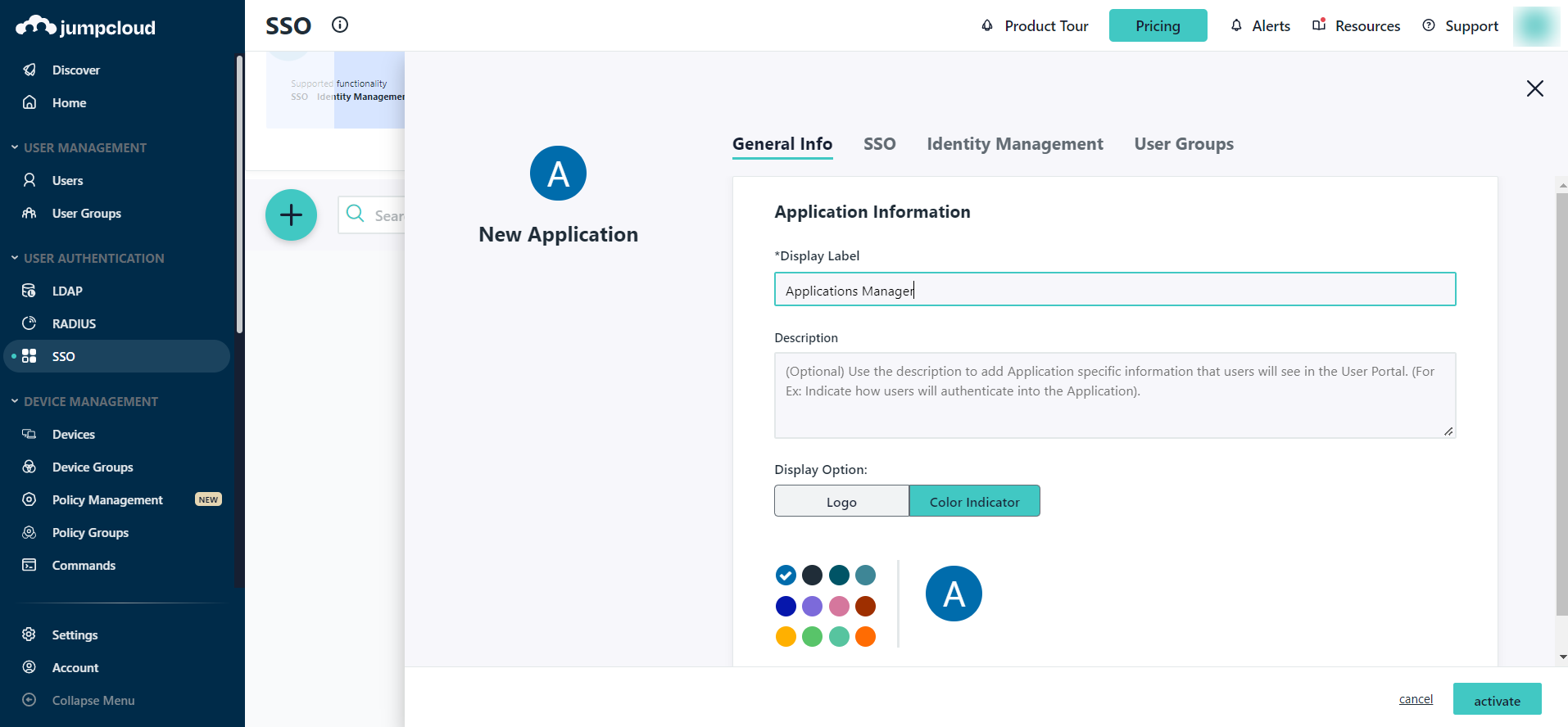This screenshot has height=727, width=1568.
Task: Click the Alerts bell icon
Action: click(1236, 25)
